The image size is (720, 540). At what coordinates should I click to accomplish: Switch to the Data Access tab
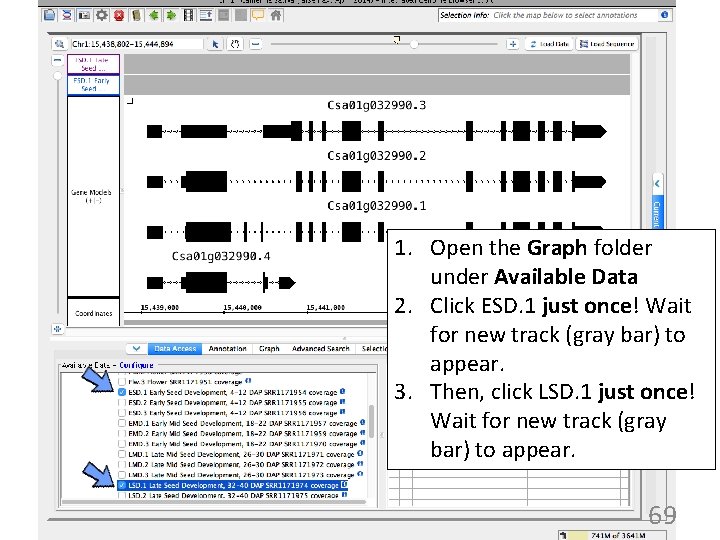pyautogui.click(x=175, y=349)
